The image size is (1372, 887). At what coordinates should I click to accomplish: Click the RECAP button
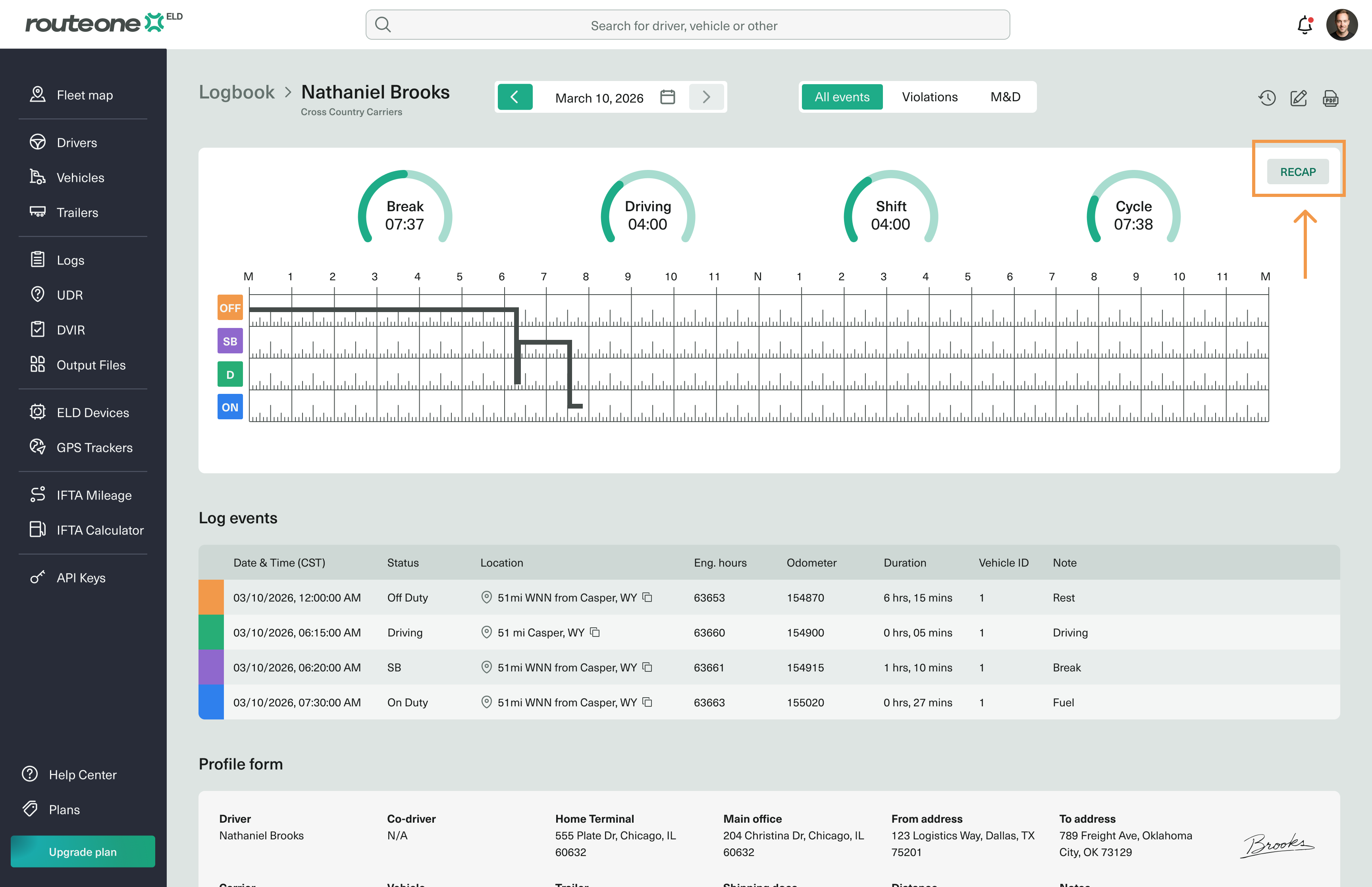tap(1298, 172)
